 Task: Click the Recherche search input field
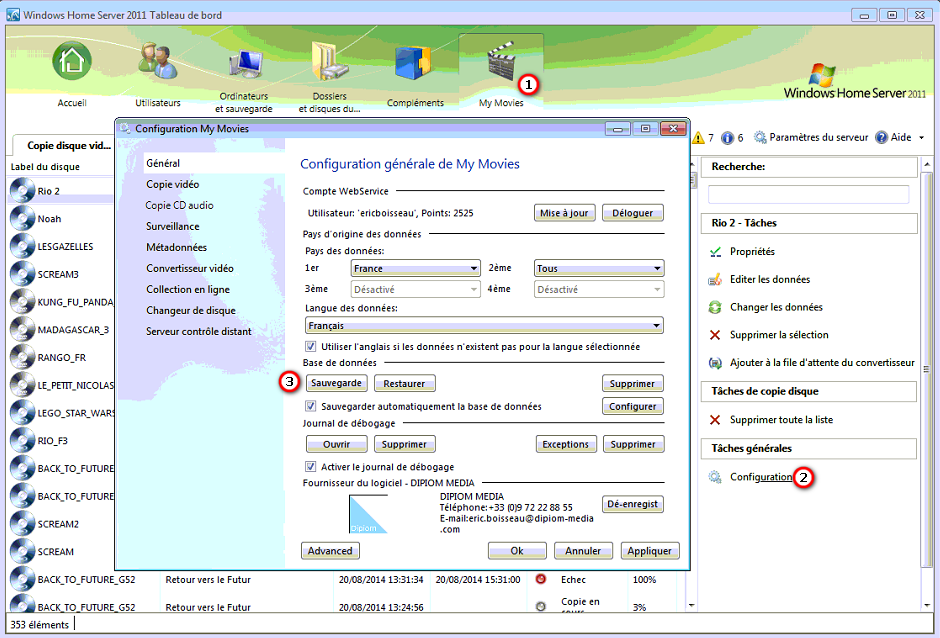(x=808, y=194)
